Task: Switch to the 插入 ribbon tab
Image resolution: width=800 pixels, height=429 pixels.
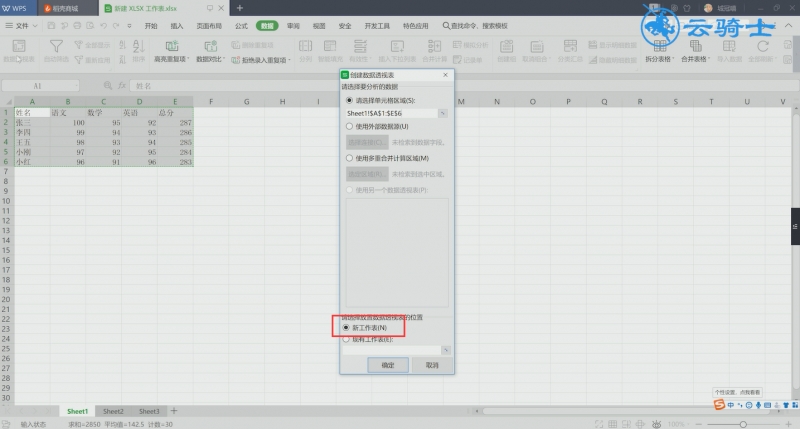Action: (177, 26)
